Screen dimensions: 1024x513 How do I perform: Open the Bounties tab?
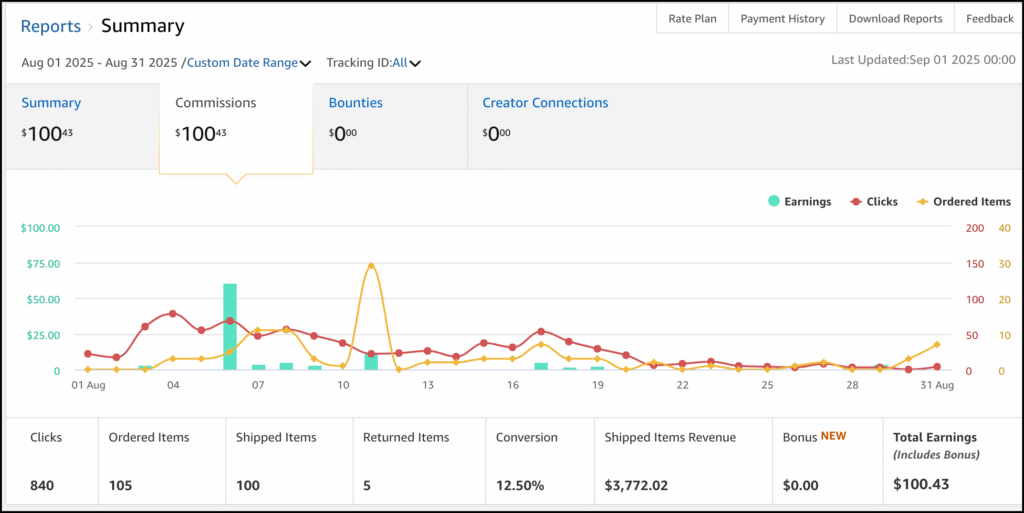pyautogui.click(x=355, y=103)
